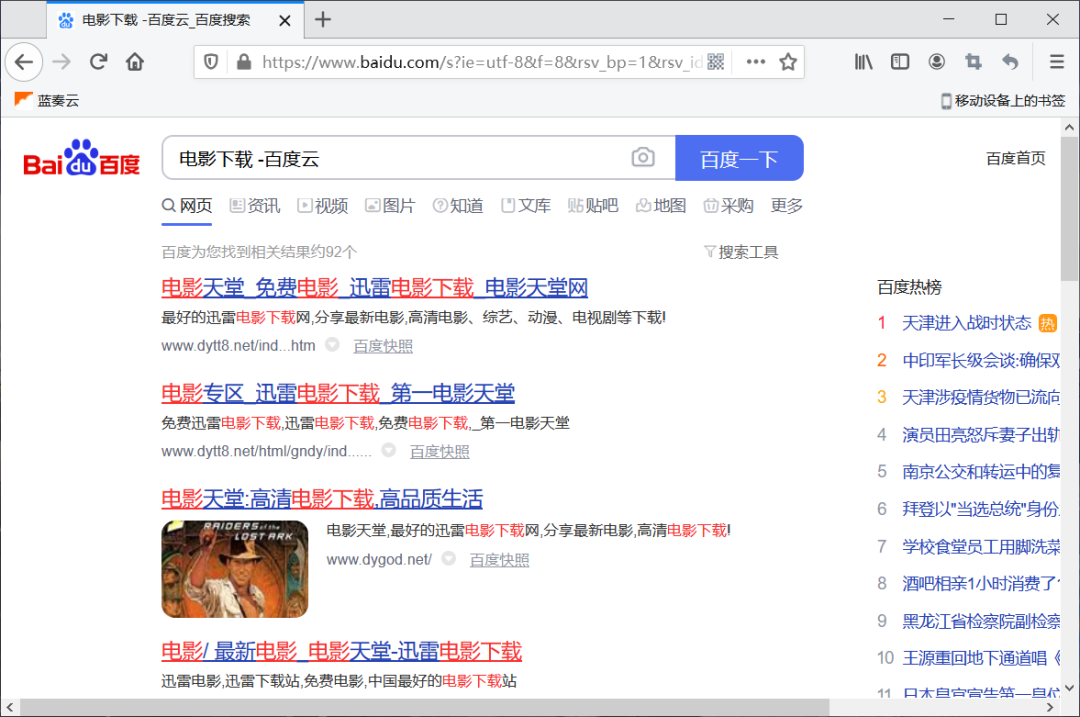1080x717 pixels.
Task: Click the Home icon
Action: pyautogui.click(x=135, y=61)
